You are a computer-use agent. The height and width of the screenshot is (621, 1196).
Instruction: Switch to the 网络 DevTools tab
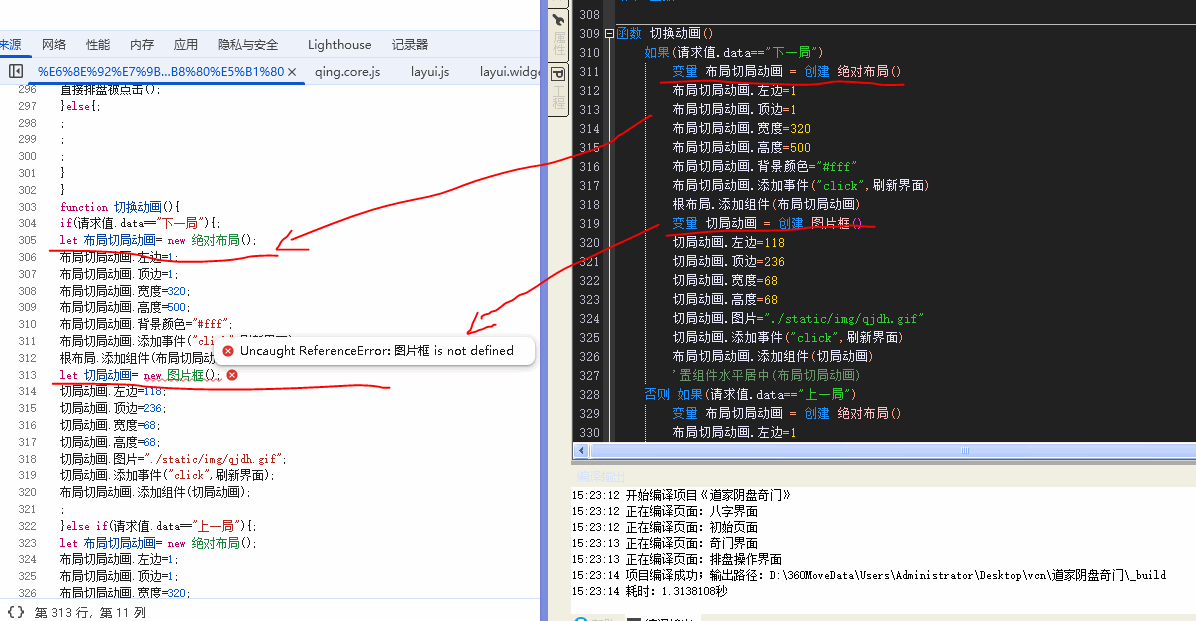pos(54,45)
